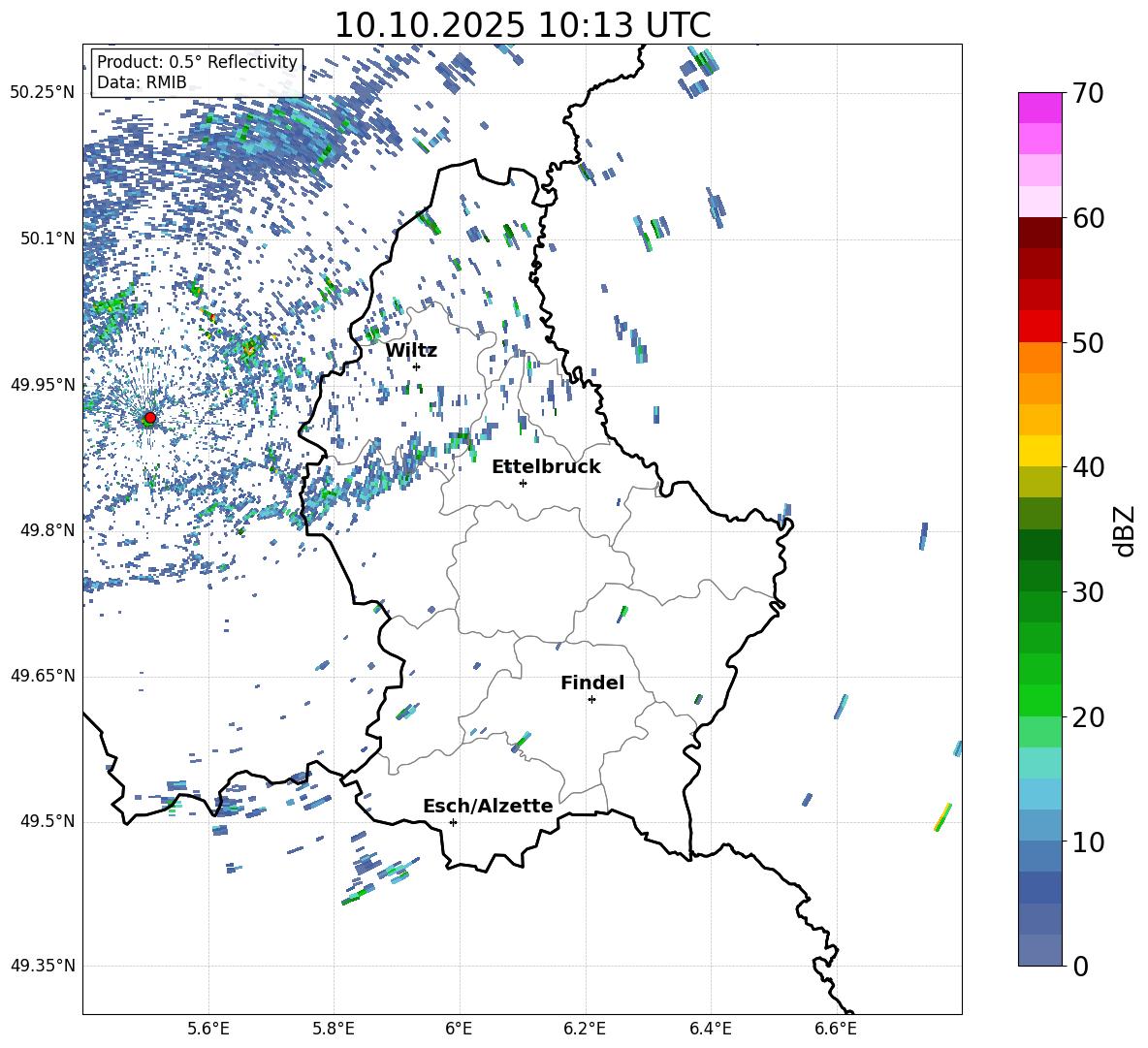Pick the orange colorbar segment below 50
Viewport: 1148px width, 1048px height.
pyautogui.click(x=1040, y=358)
